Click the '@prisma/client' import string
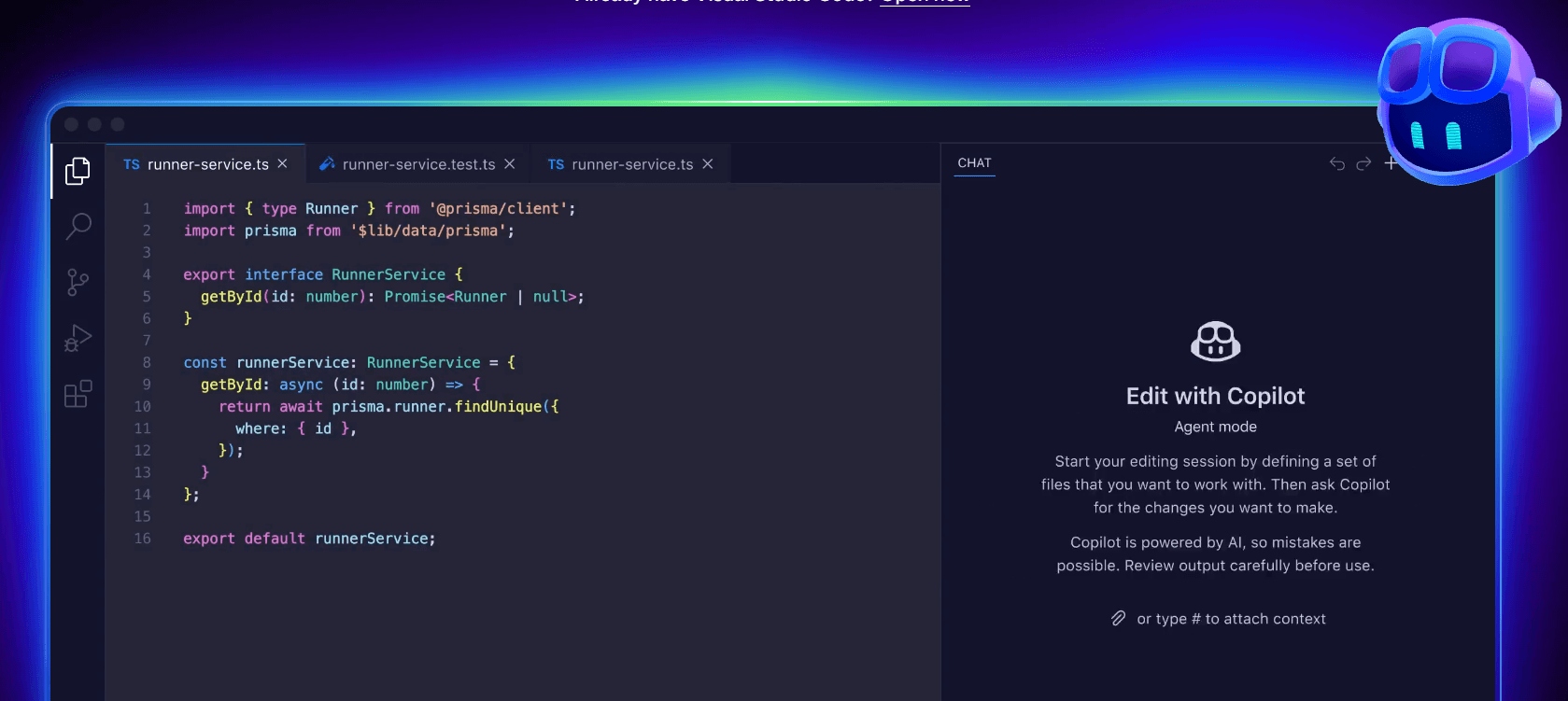 click(x=499, y=208)
